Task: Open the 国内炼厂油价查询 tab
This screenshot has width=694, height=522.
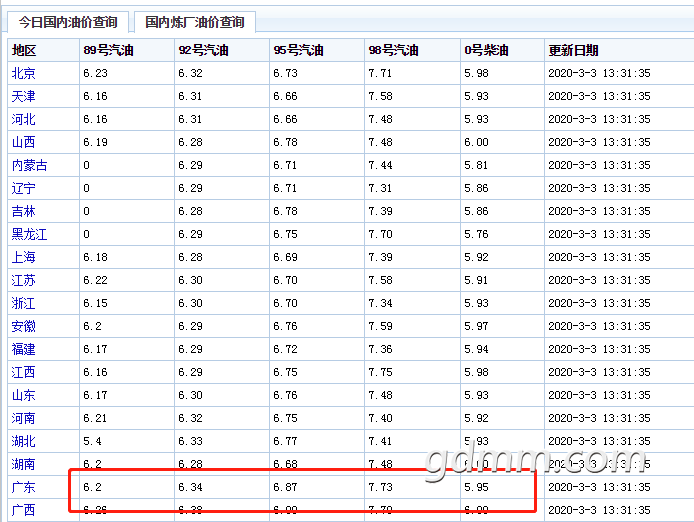Action: click(195, 22)
